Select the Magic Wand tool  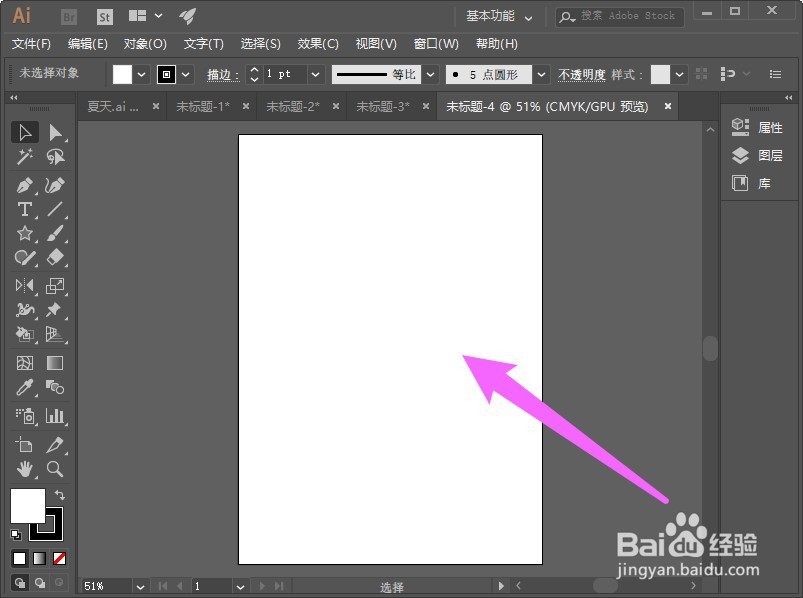pyautogui.click(x=25, y=157)
